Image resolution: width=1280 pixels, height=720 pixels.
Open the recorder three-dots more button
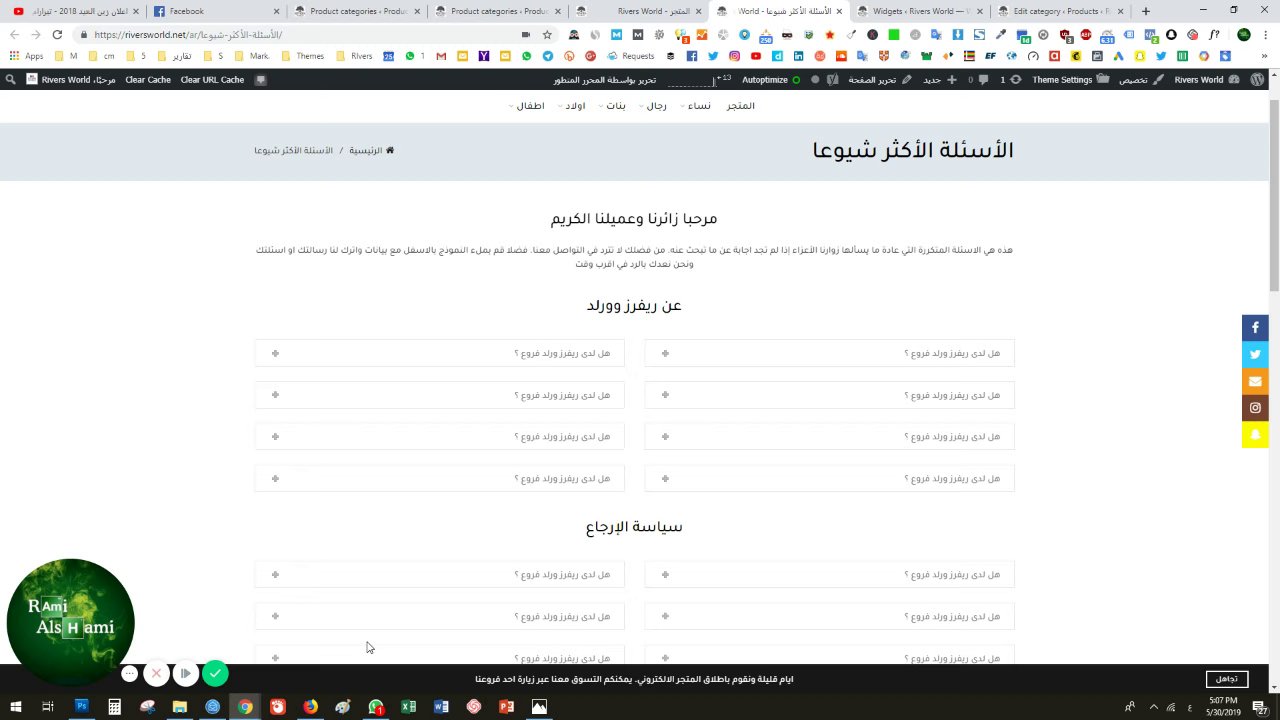[129, 674]
